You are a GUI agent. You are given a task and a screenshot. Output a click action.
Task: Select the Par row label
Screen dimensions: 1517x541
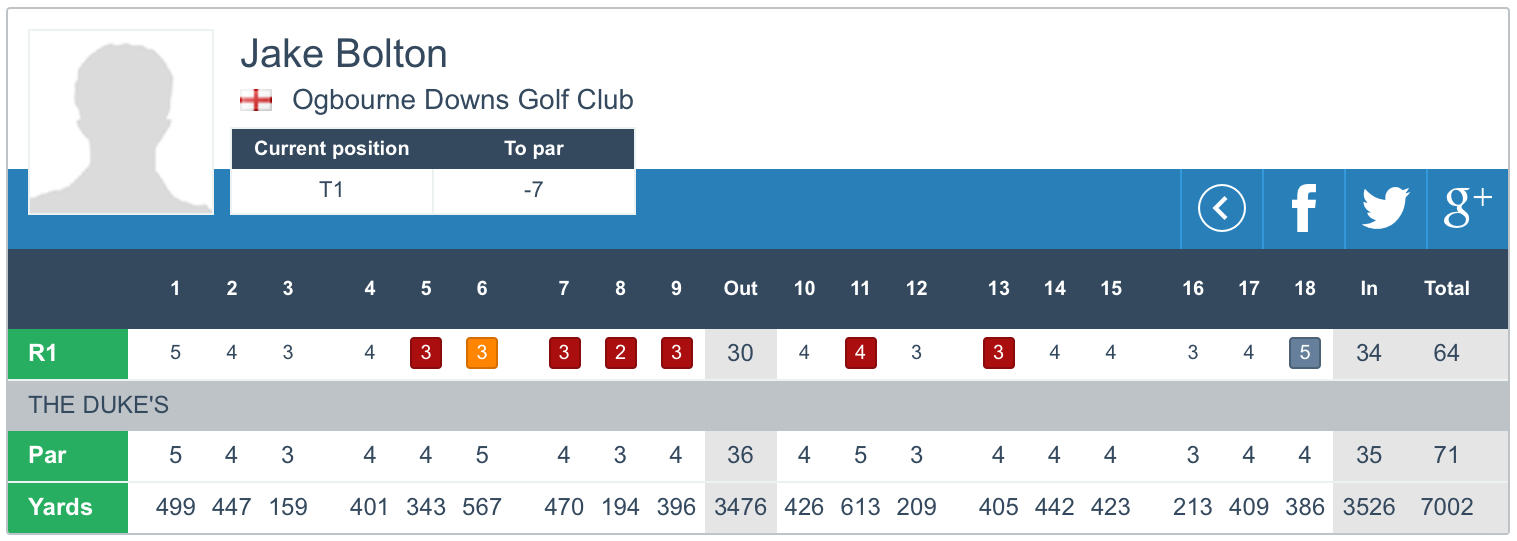pyautogui.click(x=68, y=456)
